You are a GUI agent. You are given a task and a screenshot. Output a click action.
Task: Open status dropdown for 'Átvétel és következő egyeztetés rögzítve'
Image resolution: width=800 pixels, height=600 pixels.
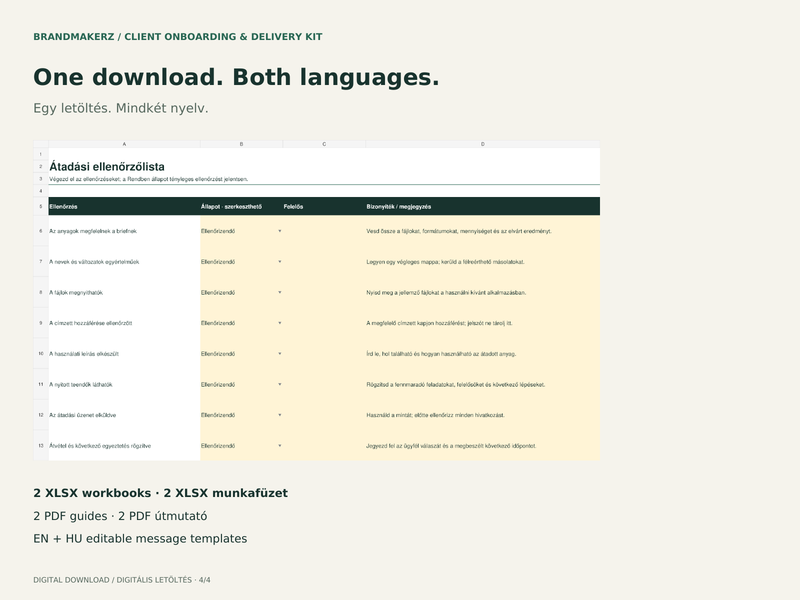(280, 445)
